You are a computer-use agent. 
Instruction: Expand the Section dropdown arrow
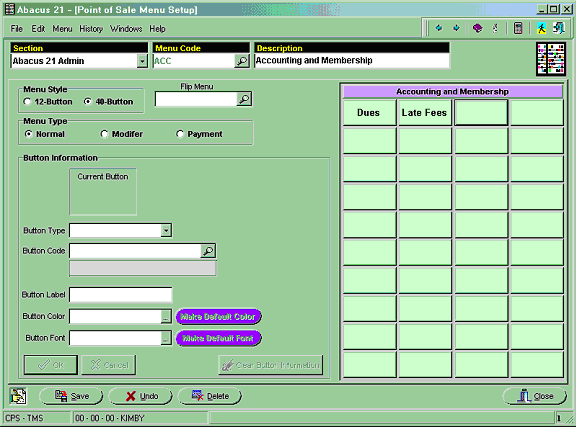pyautogui.click(x=142, y=61)
